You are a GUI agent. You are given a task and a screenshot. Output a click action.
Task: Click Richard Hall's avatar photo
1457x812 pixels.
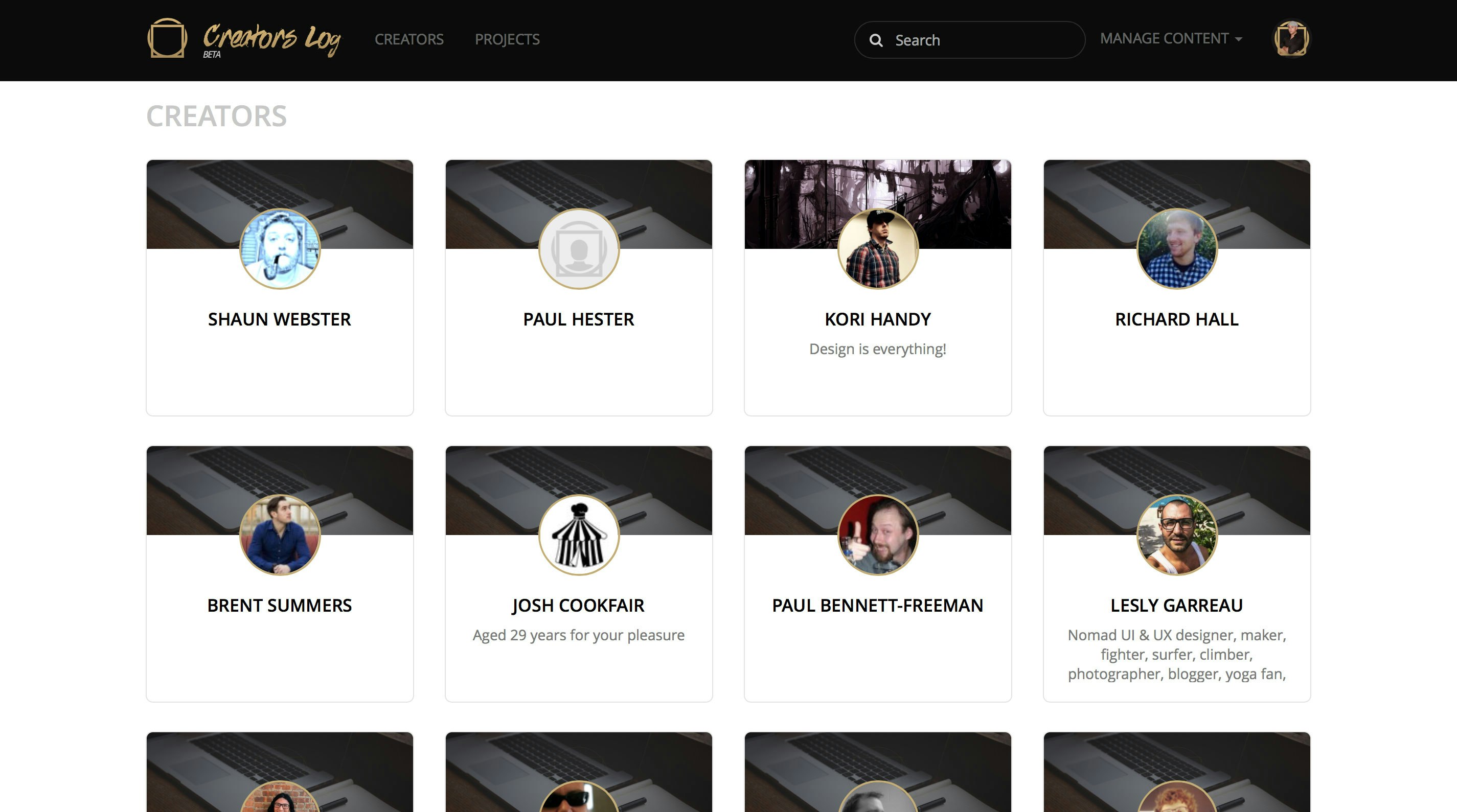point(1177,249)
